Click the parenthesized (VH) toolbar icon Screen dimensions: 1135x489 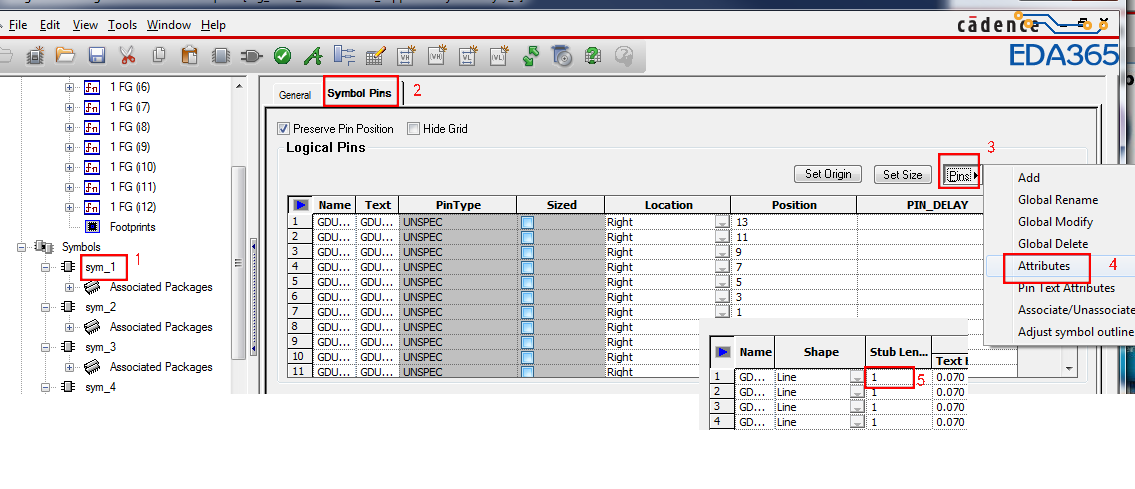pos(437,55)
